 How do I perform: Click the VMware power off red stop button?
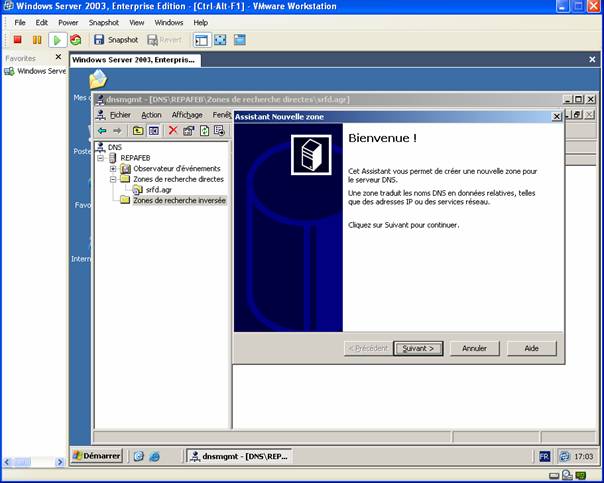[x=17, y=40]
